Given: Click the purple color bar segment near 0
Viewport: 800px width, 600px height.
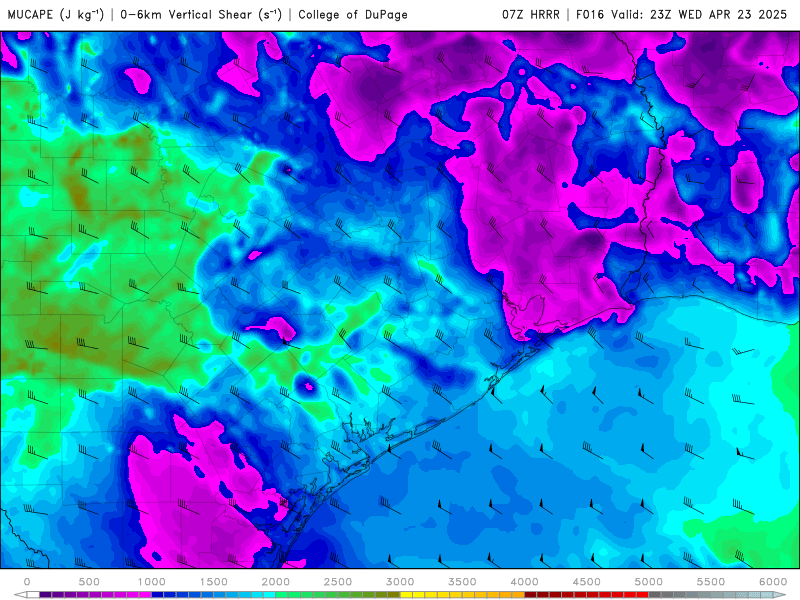Looking at the screenshot, I should pyautogui.click(x=45, y=595).
